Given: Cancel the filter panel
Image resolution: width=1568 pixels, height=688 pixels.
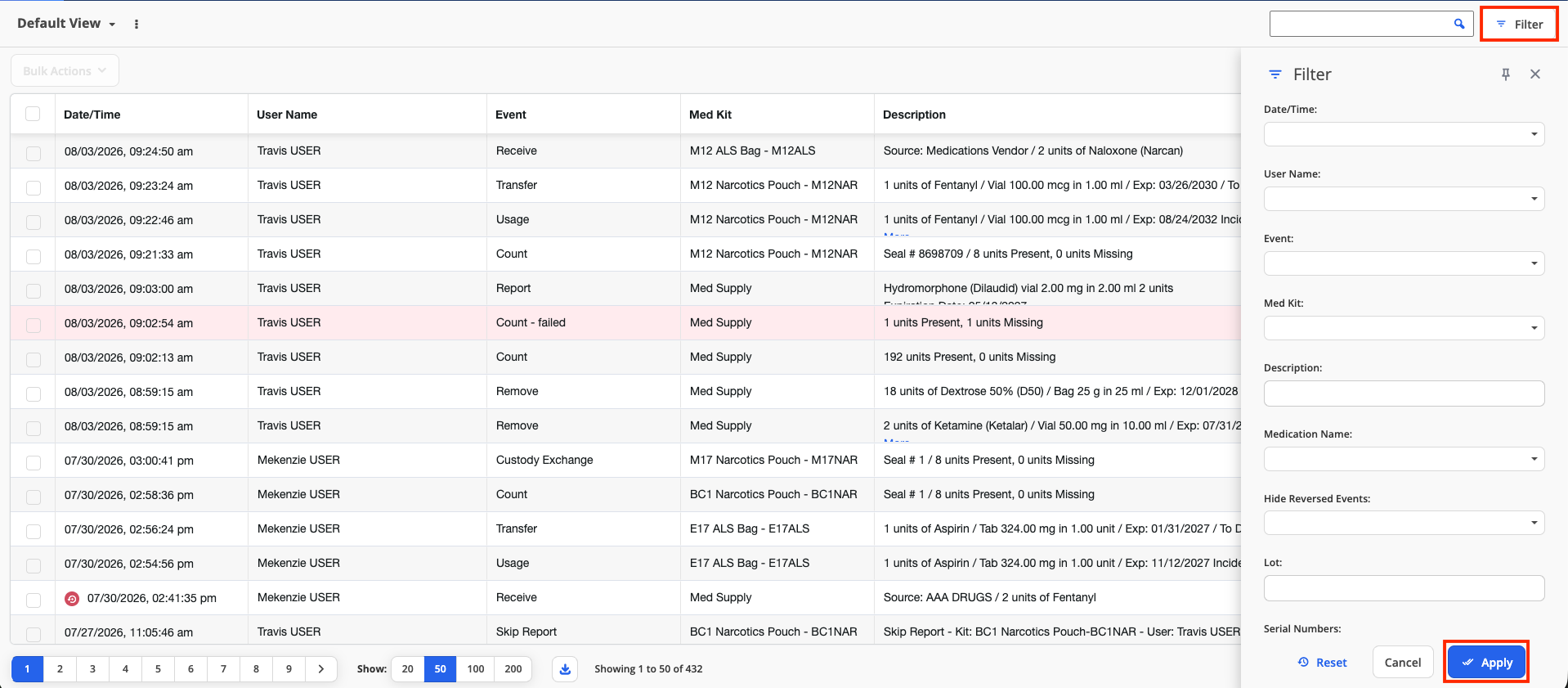Looking at the screenshot, I should [1403, 663].
